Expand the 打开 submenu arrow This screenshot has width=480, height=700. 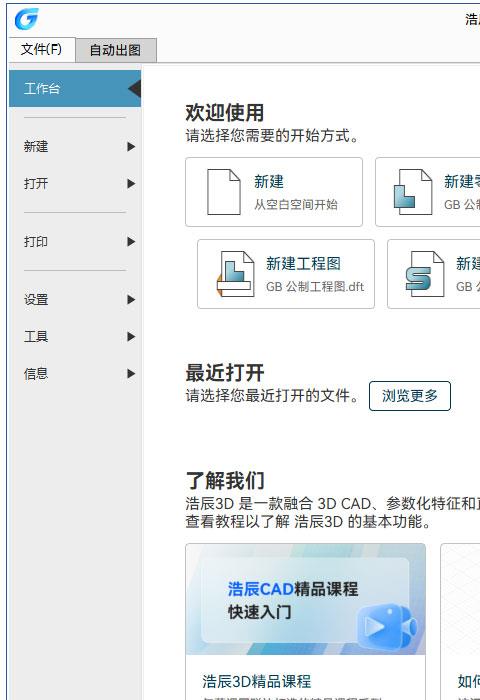pyautogui.click(x=131, y=183)
